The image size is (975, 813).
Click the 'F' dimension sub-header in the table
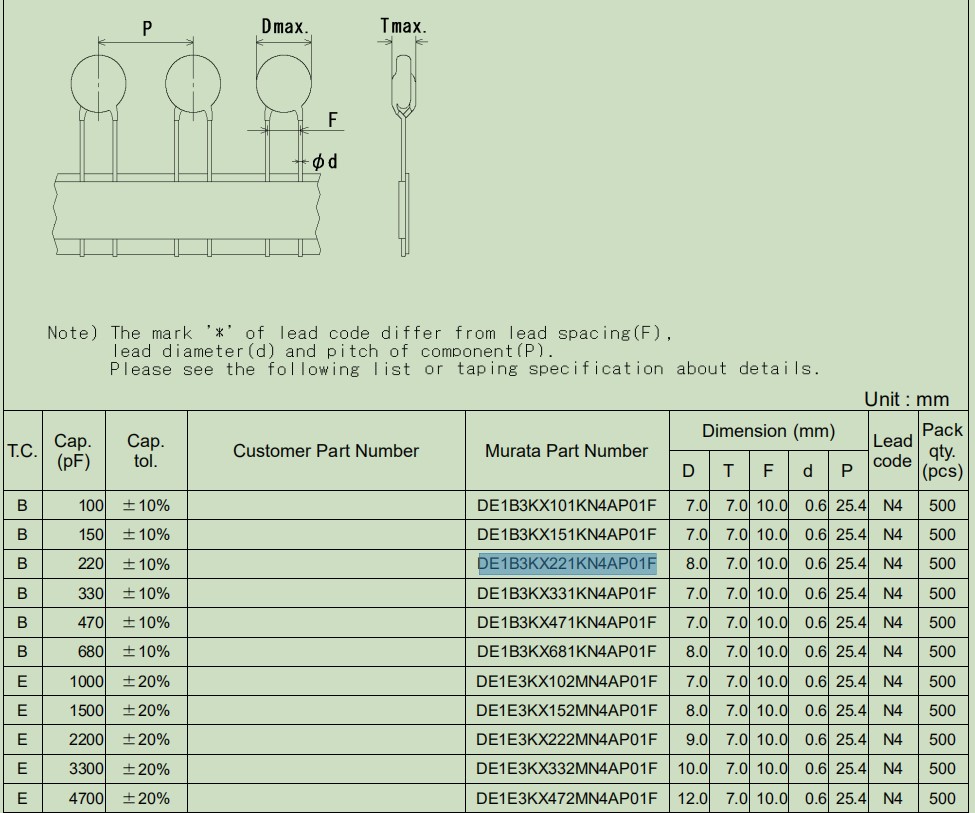click(768, 472)
